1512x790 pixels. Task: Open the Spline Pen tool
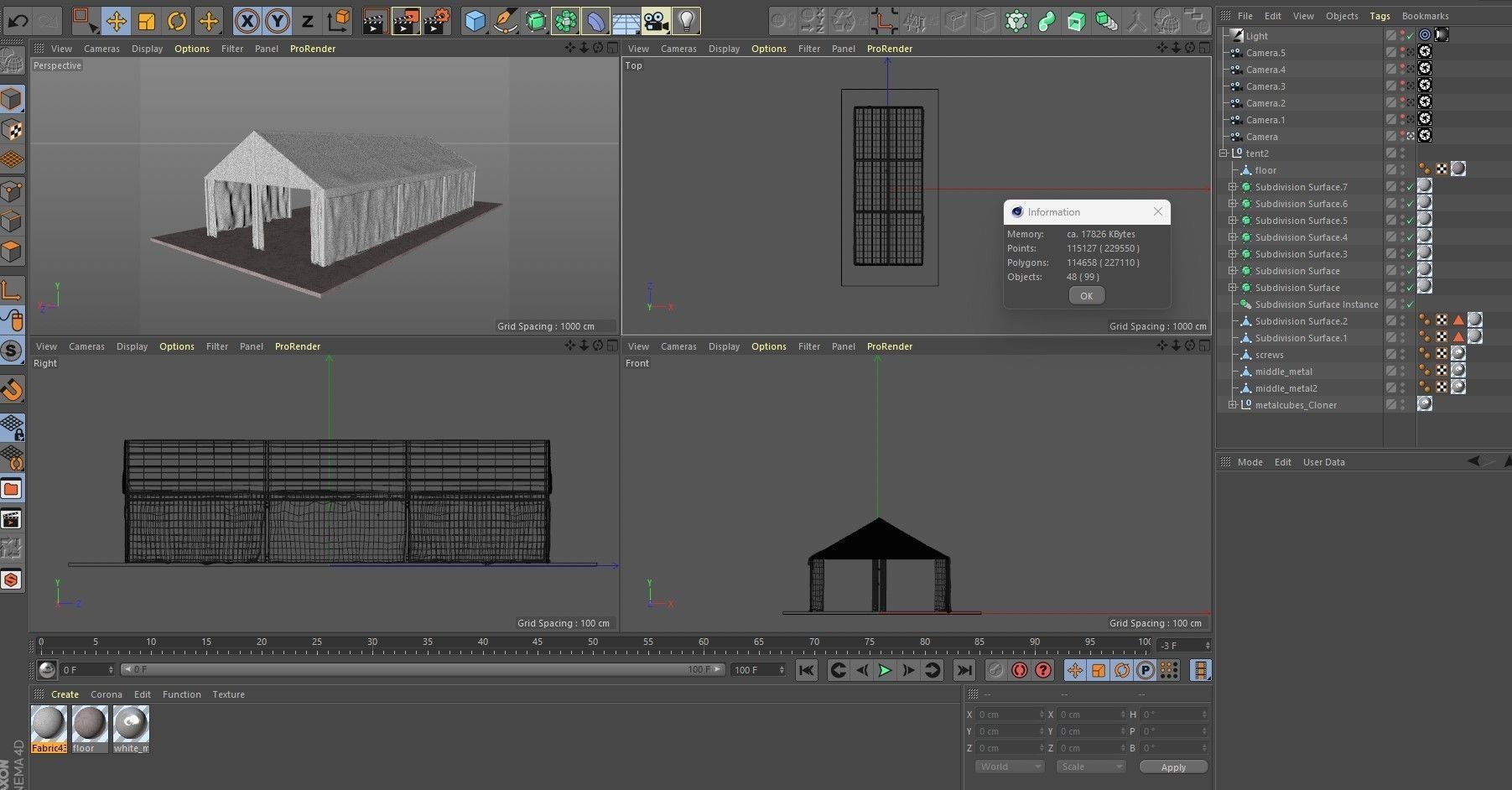[506, 20]
